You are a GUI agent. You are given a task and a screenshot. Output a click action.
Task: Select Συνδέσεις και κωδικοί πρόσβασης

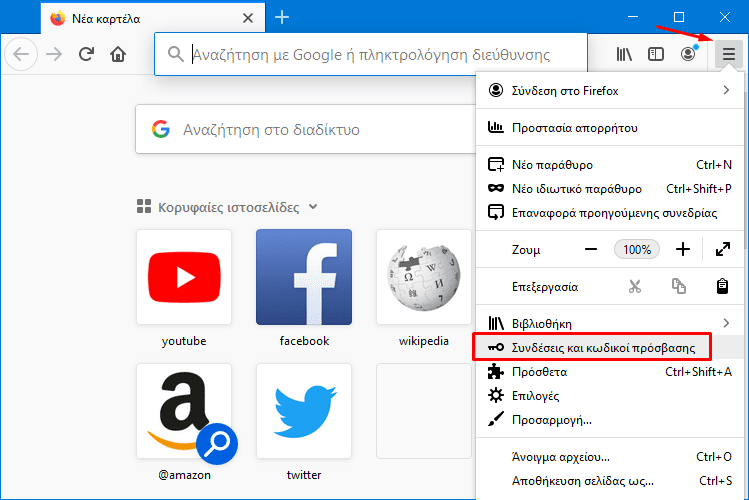point(598,347)
